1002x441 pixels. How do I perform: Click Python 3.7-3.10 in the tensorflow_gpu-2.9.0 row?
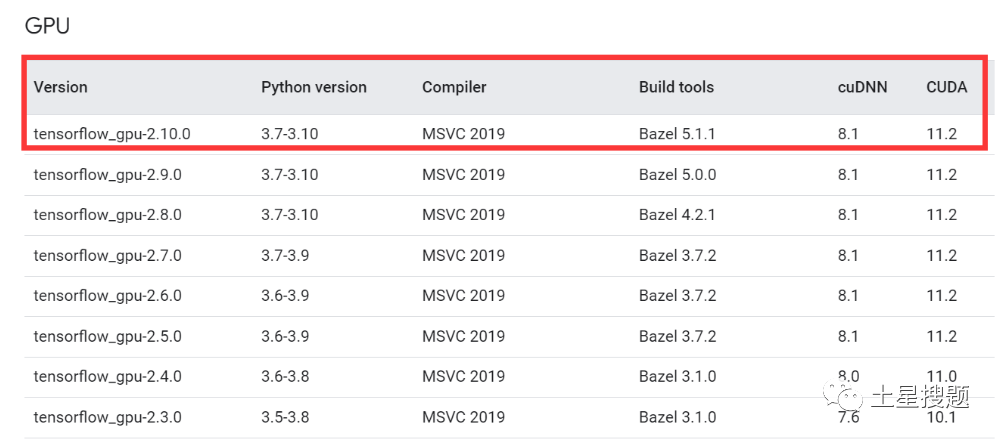click(289, 174)
